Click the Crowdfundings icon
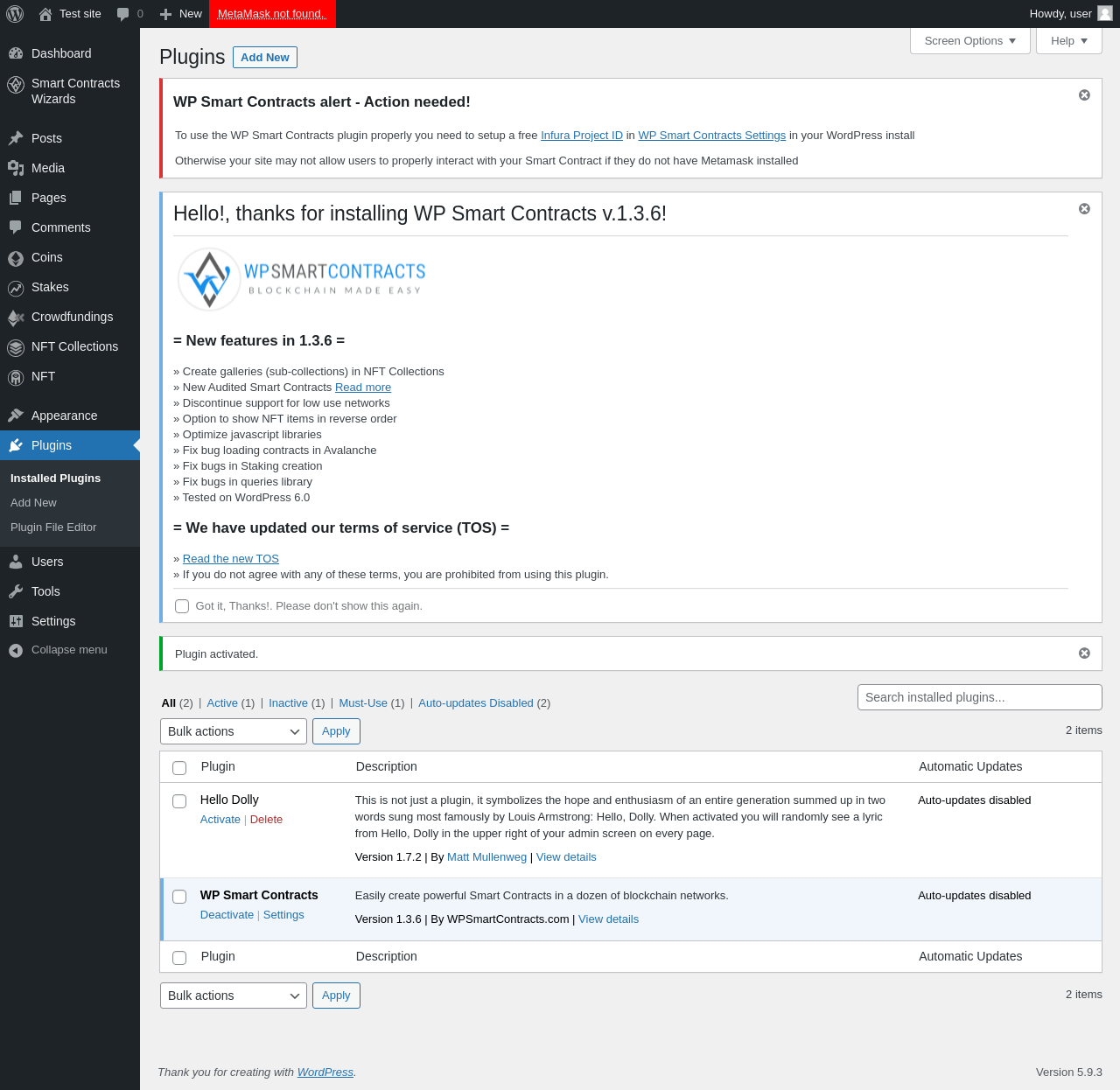The image size is (1120, 1090). click(16, 318)
